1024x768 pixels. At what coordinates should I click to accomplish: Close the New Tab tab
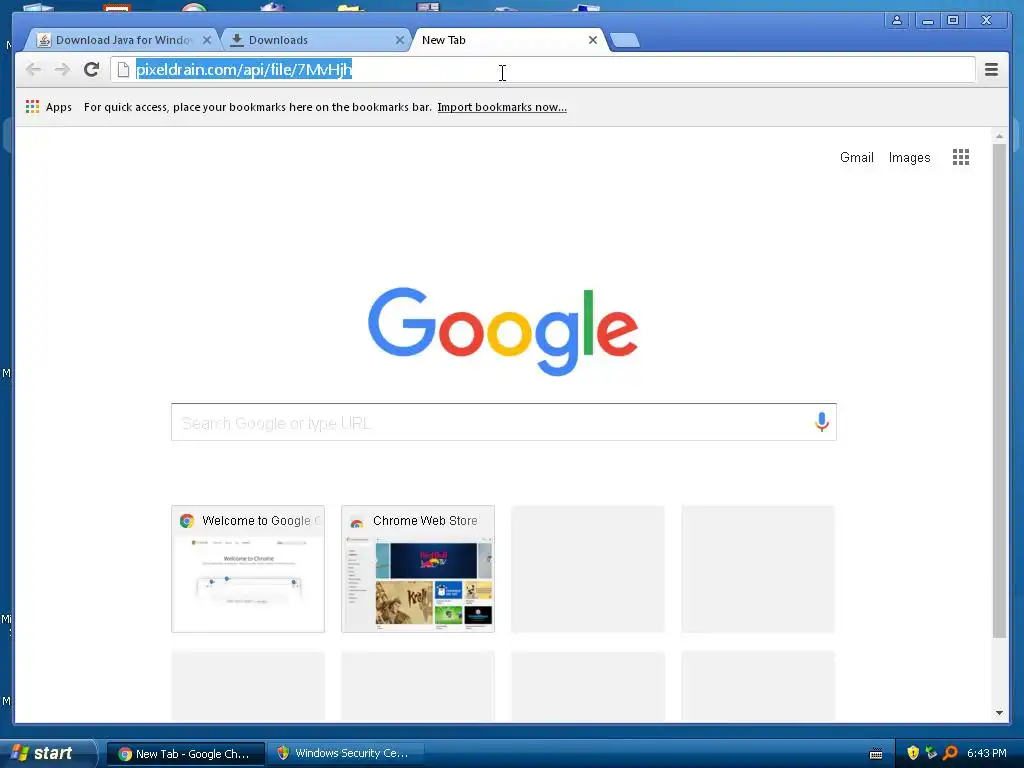592,40
